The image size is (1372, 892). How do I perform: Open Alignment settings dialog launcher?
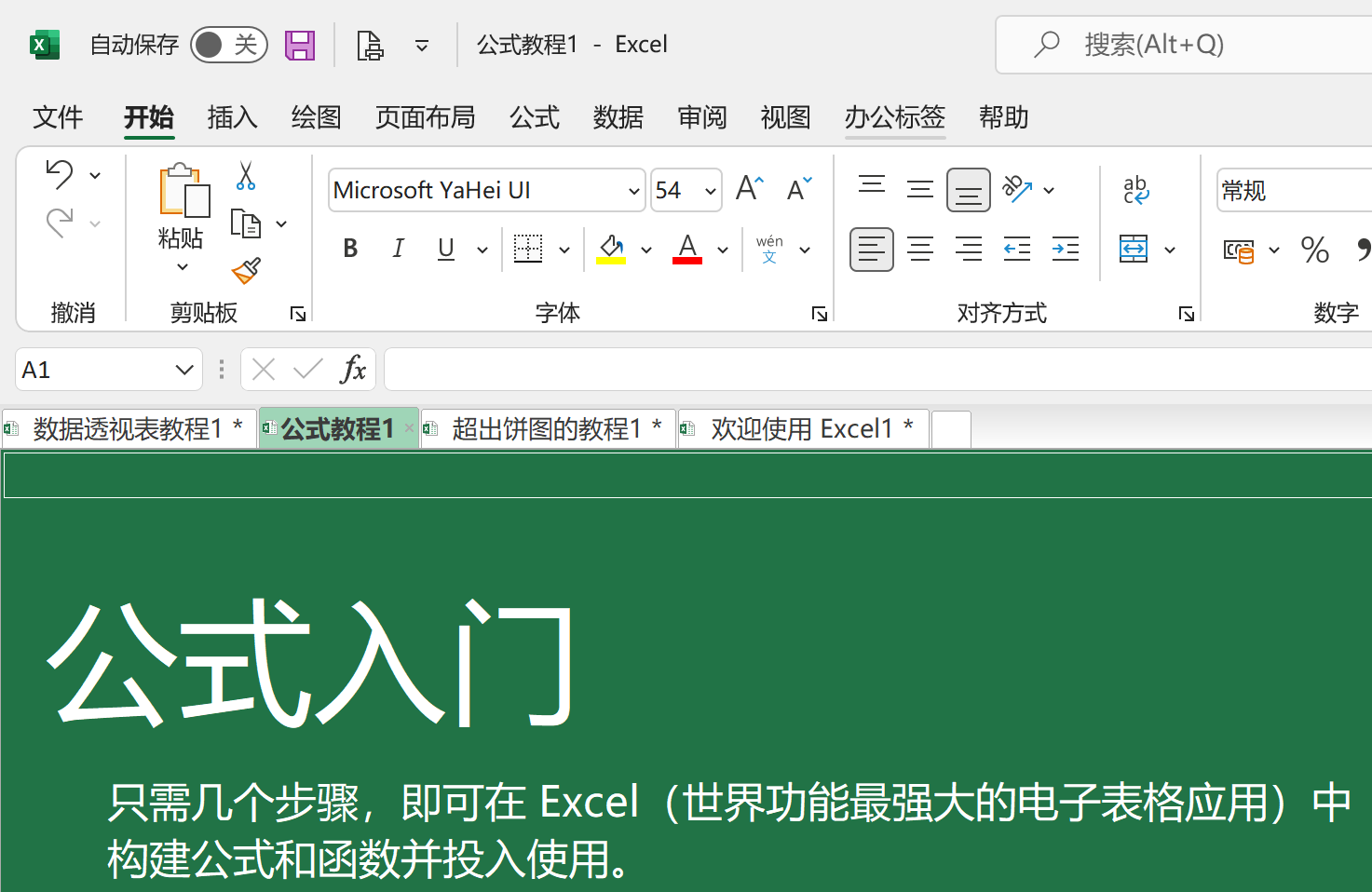(x=1187, y=314)
